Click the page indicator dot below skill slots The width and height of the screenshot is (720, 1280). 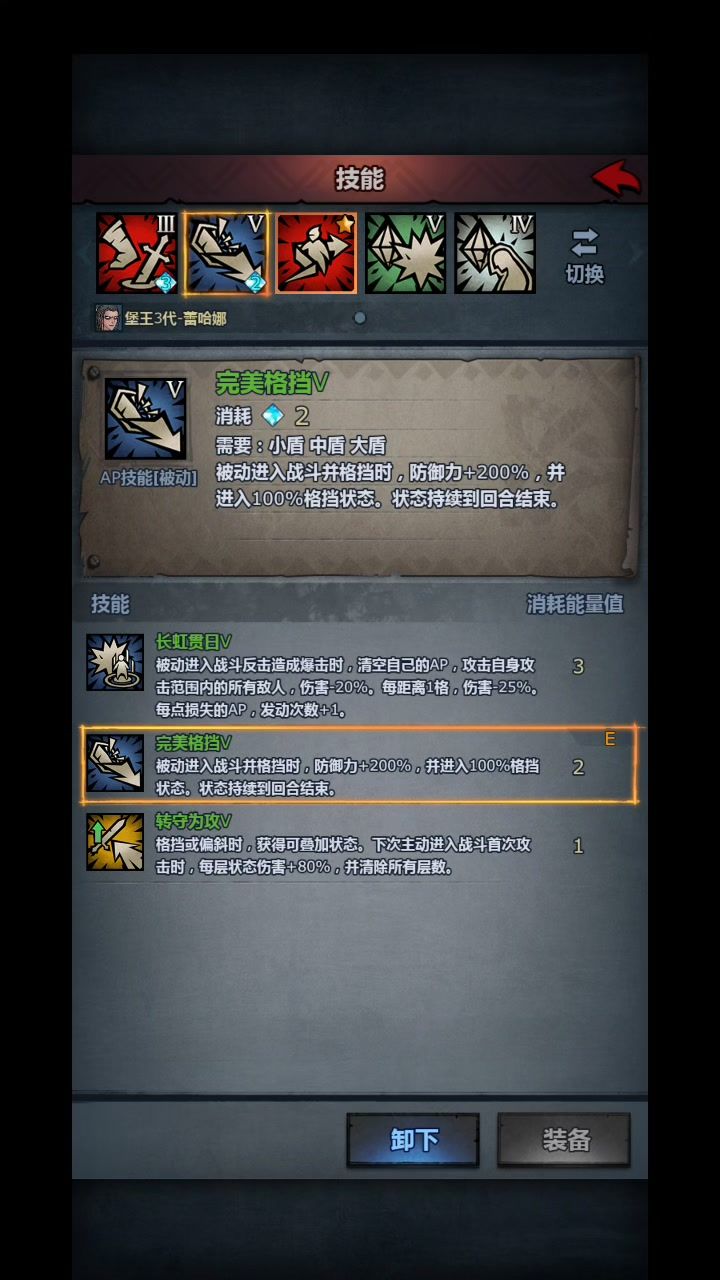click(x=360, y=318)
